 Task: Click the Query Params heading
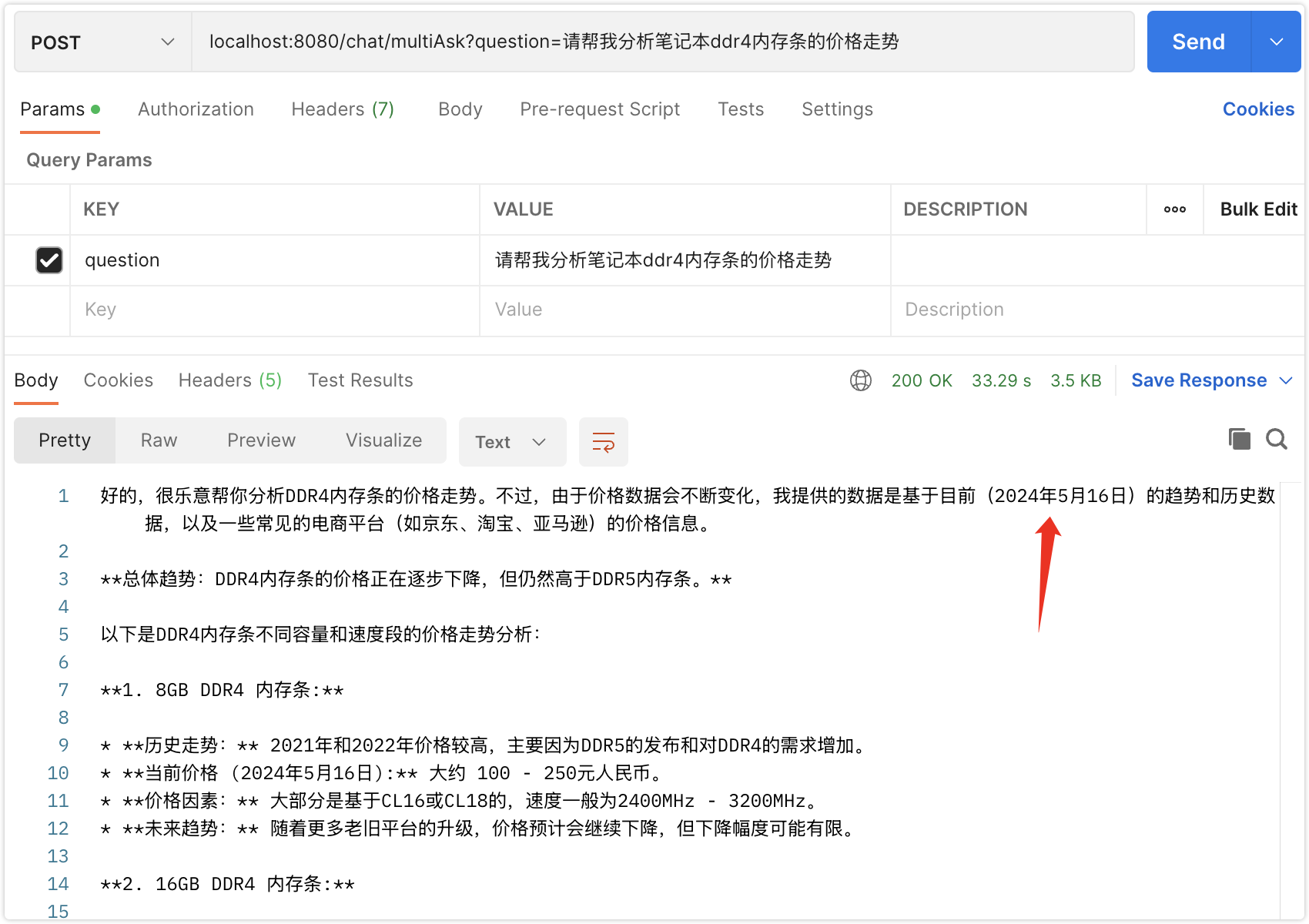[89, 160]
